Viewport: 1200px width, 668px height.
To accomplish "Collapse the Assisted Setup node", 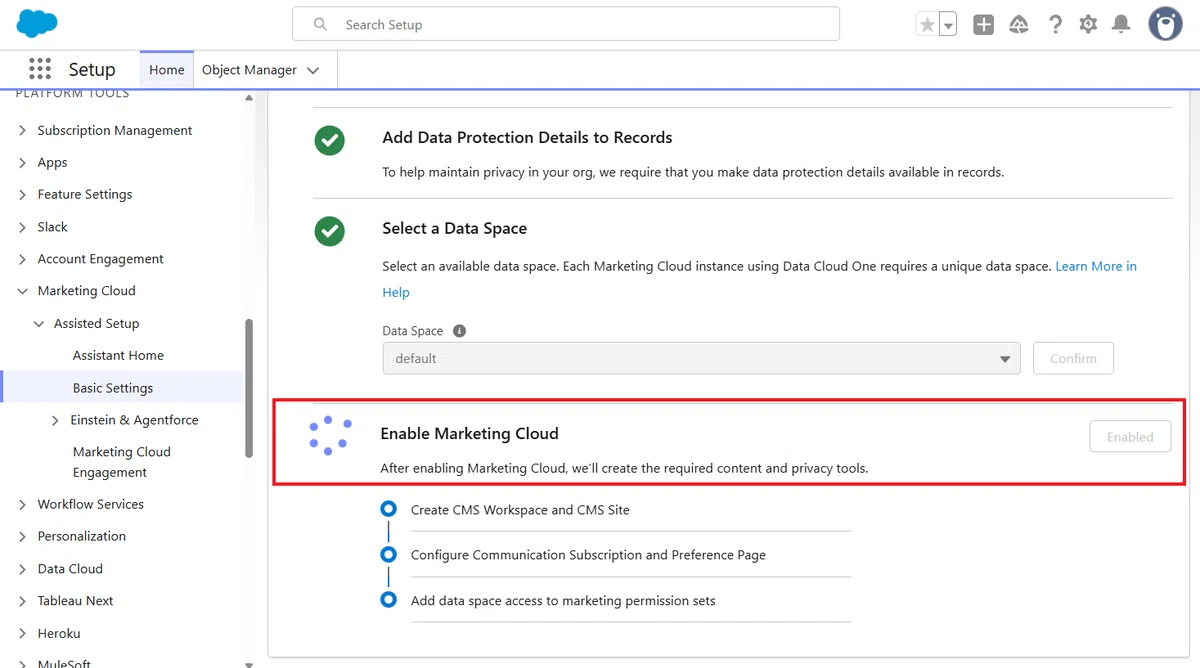I will pyautogui.click(x=39, y=324).
